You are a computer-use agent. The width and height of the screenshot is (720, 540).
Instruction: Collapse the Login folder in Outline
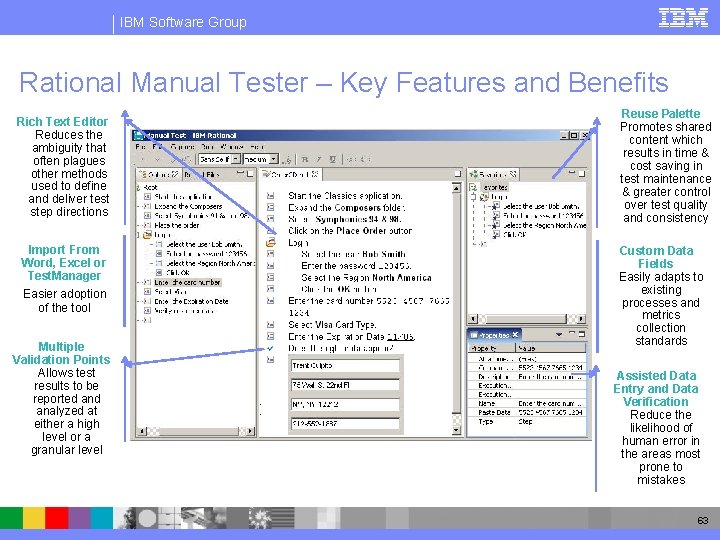pos(139,235)
